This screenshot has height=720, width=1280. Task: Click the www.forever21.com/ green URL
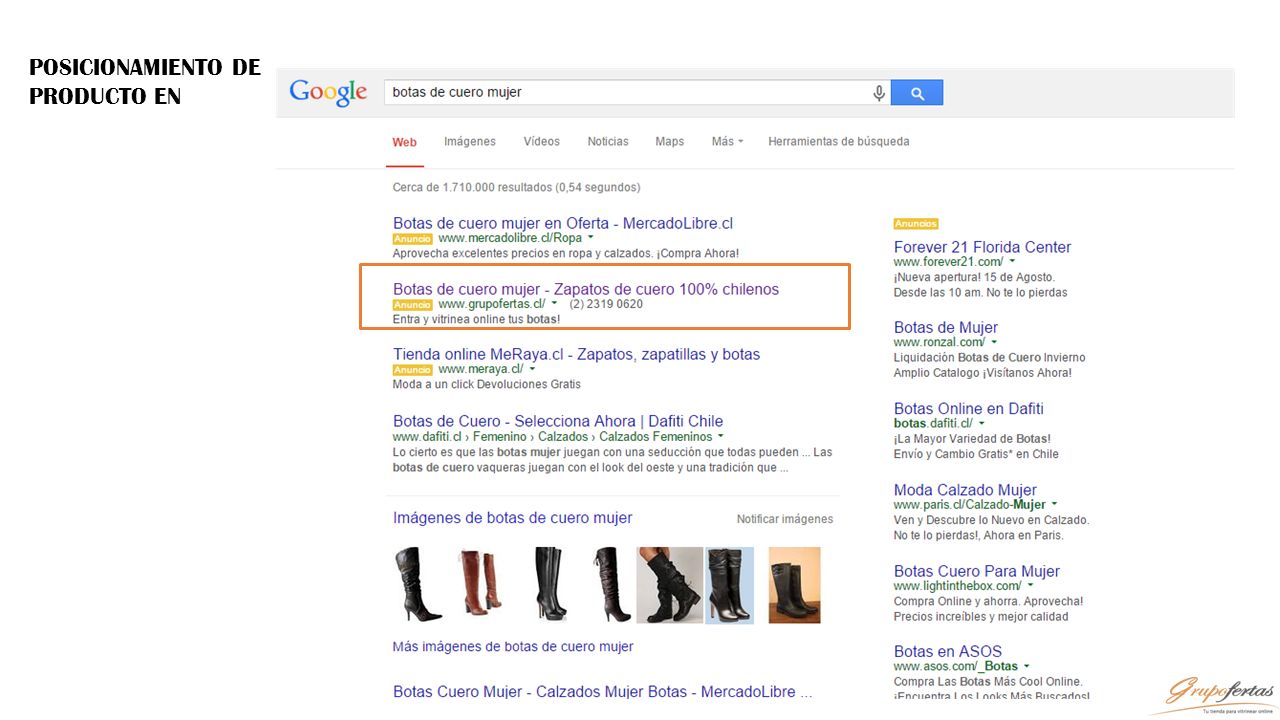948,262
